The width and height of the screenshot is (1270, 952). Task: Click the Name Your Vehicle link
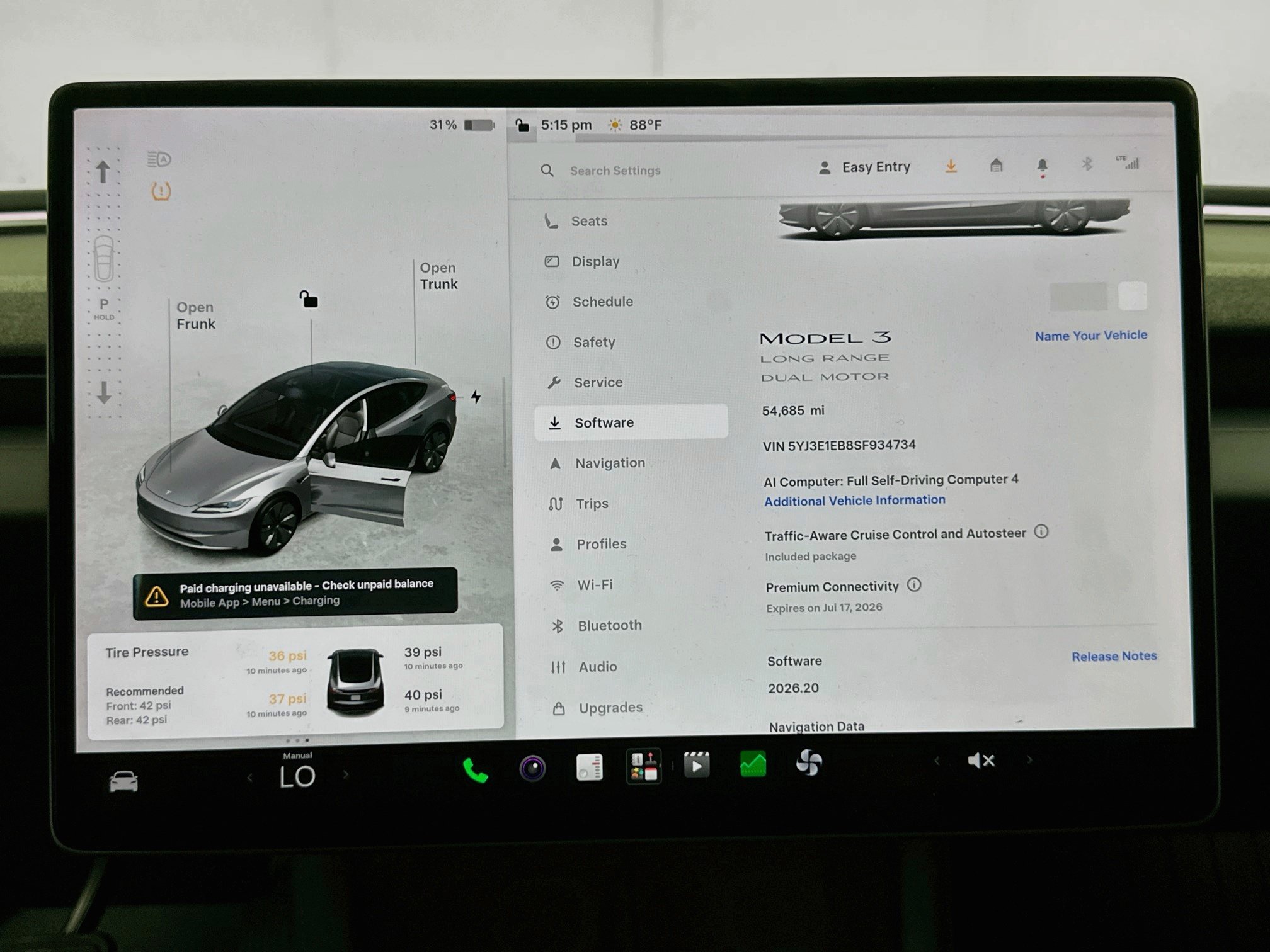coord(1090,336)
